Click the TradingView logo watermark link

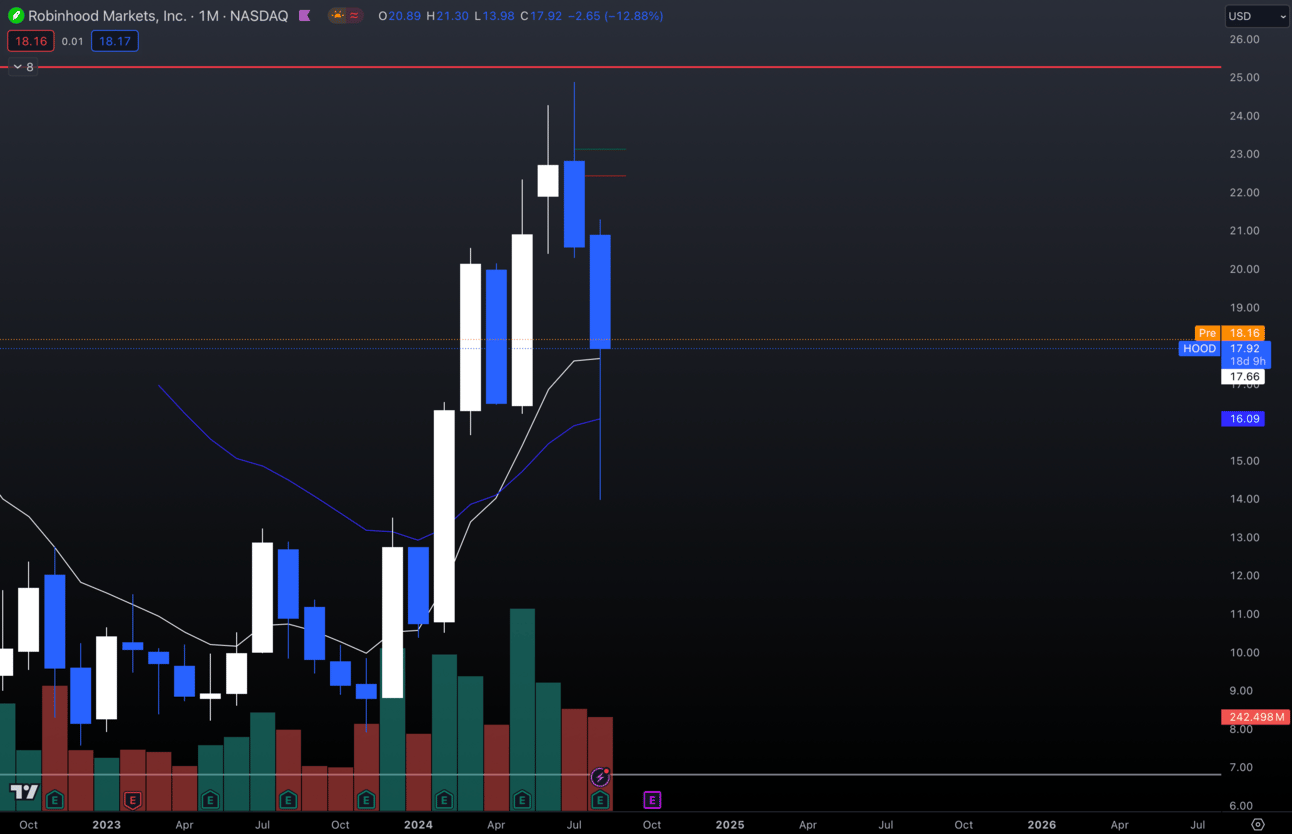tap(25, 793)
